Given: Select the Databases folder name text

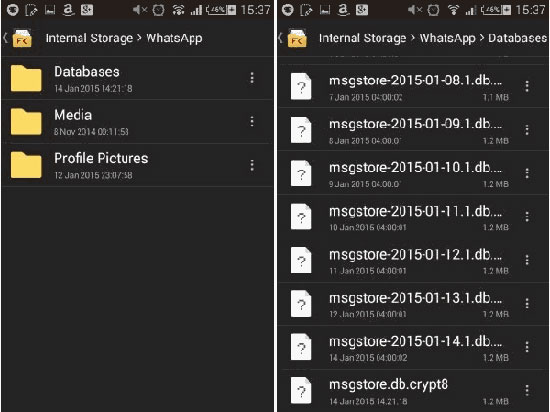Looking at the screenshot, I should click(x=87, y=72).
